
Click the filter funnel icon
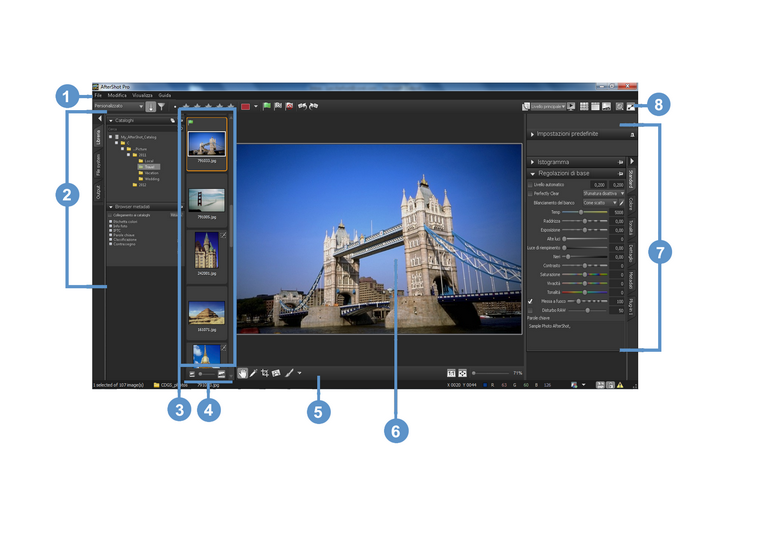point(161,106)
